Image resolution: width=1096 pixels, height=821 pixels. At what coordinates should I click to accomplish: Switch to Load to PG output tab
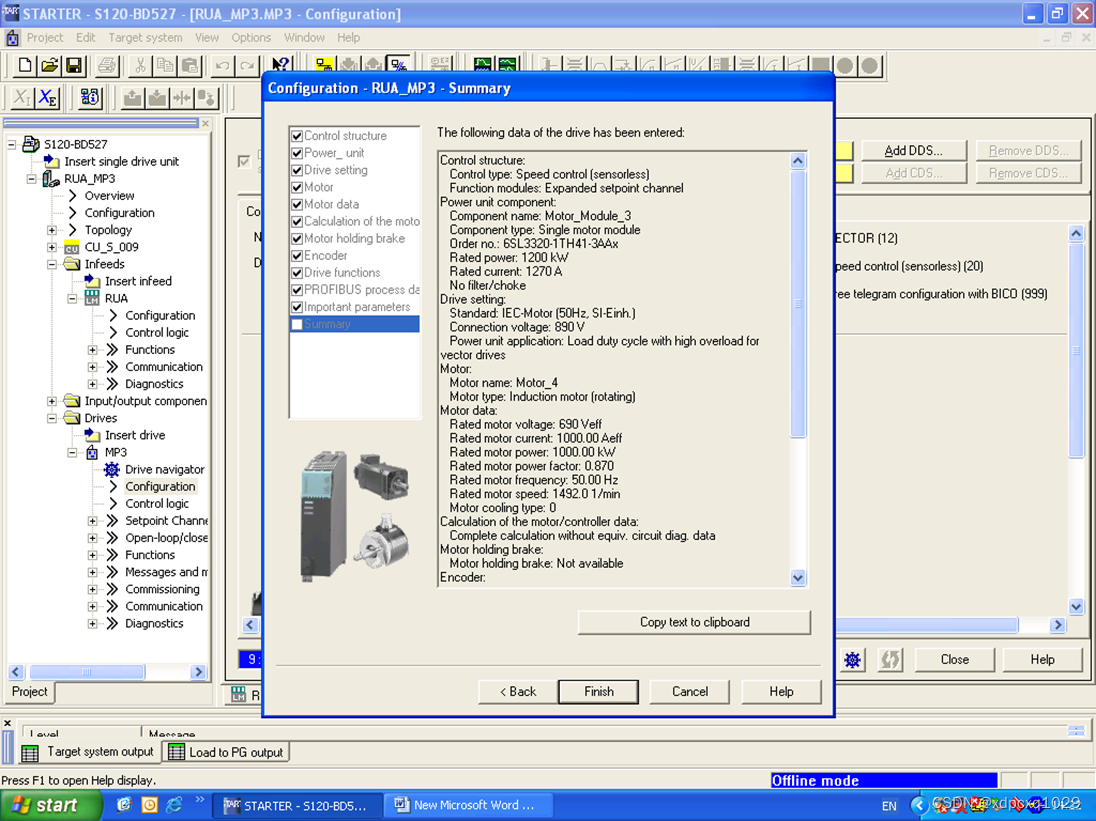point(227,752)
